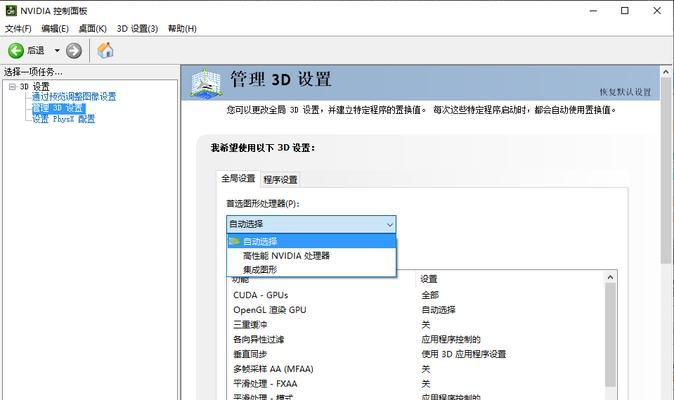Select the 多帧采样 AA (MFAA) row
Image resolution: width=674 pixels, height=400 pixels.
[415, 369]
